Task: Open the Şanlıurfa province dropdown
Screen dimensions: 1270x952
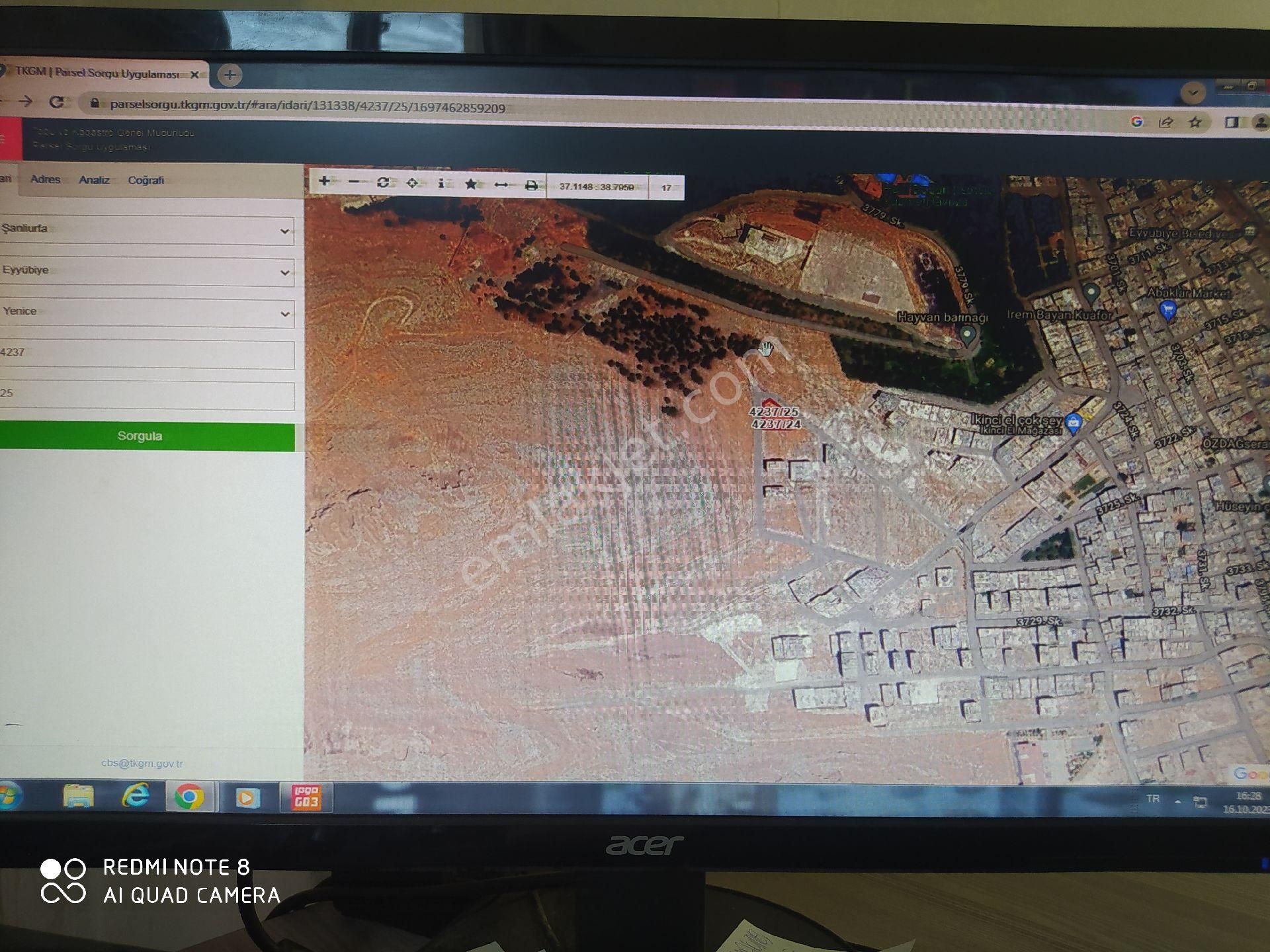Action: (x=146, y=229)
